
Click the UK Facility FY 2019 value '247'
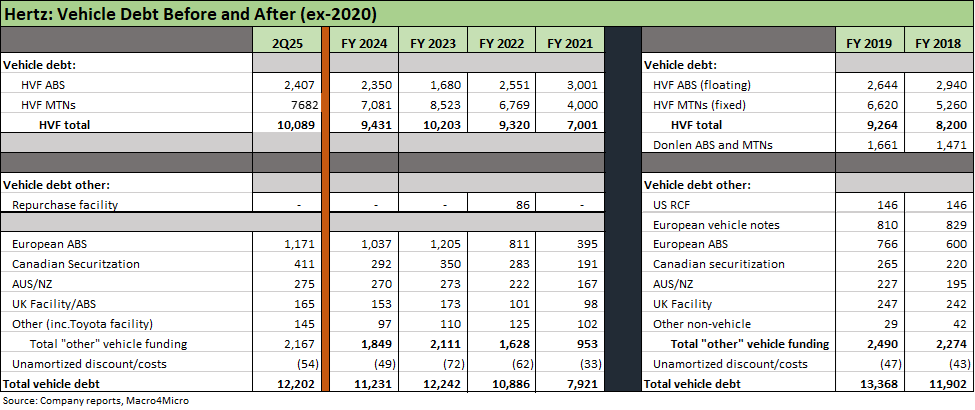(x=887, y=304)
